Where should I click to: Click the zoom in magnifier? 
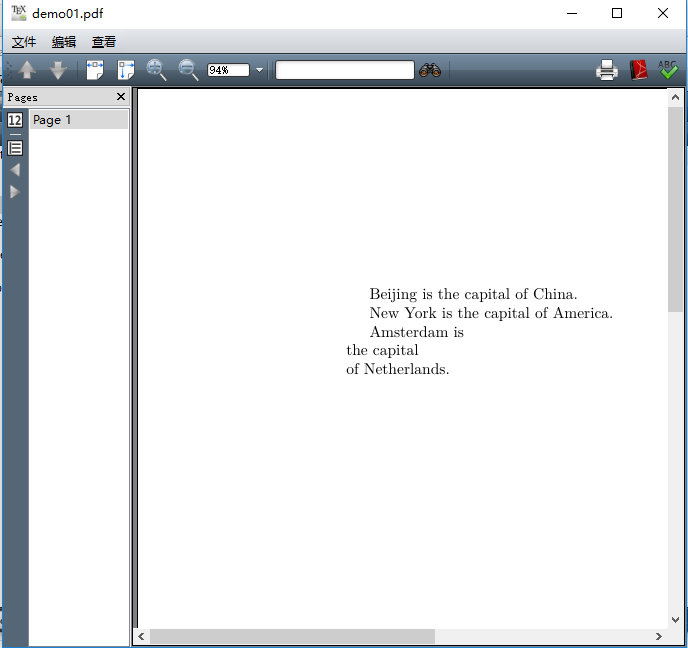coord(157,70)
